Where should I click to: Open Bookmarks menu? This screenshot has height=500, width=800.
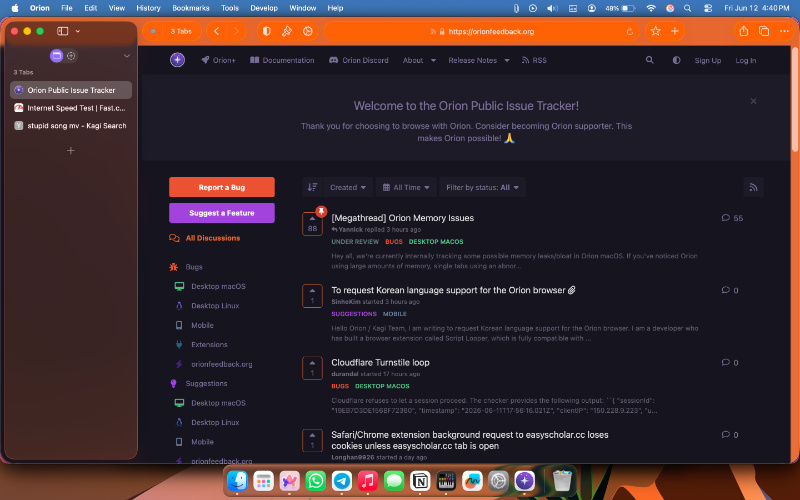click(x=191, y=8)
